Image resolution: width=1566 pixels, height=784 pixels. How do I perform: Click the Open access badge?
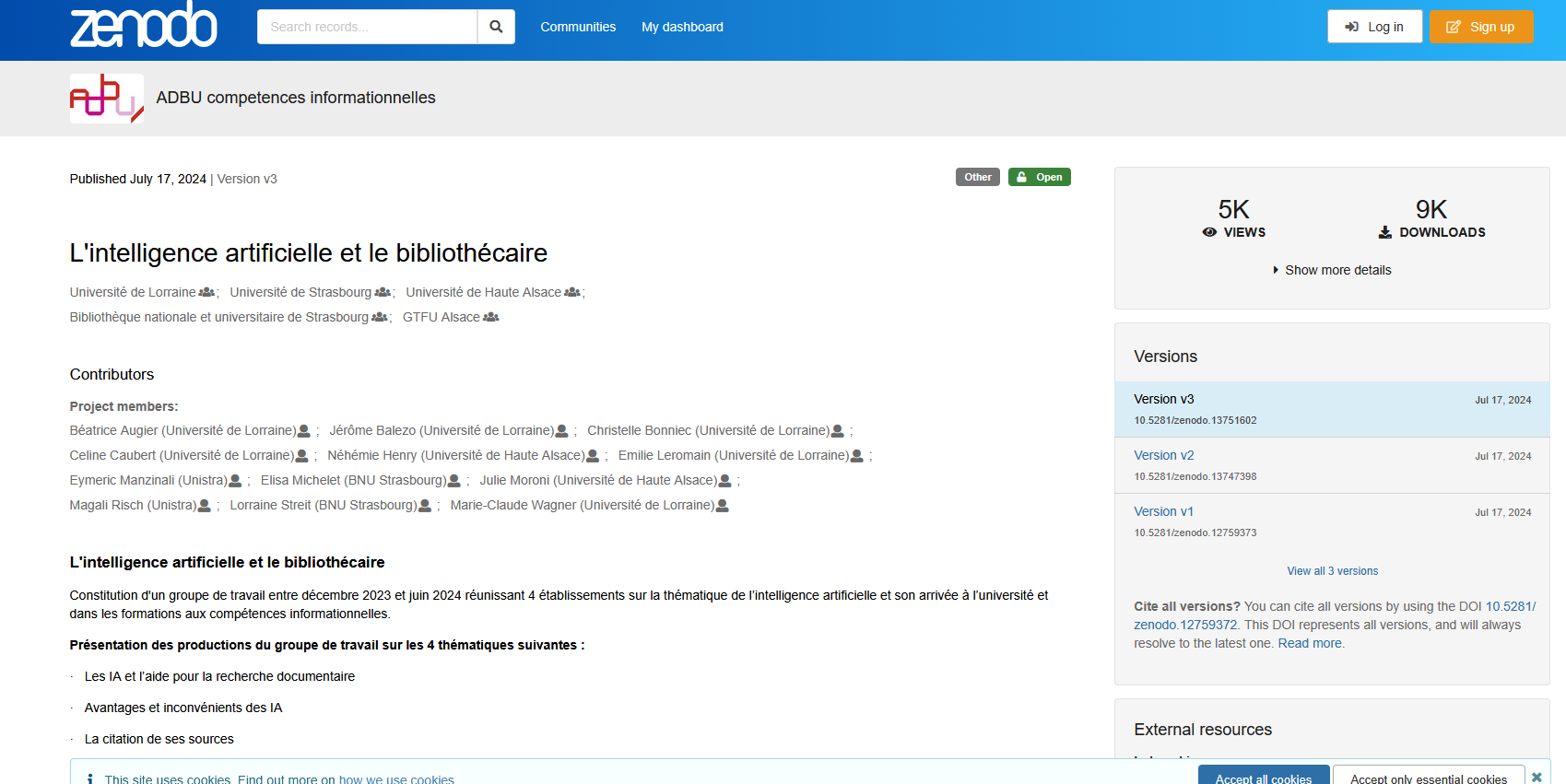[1040, 177]
